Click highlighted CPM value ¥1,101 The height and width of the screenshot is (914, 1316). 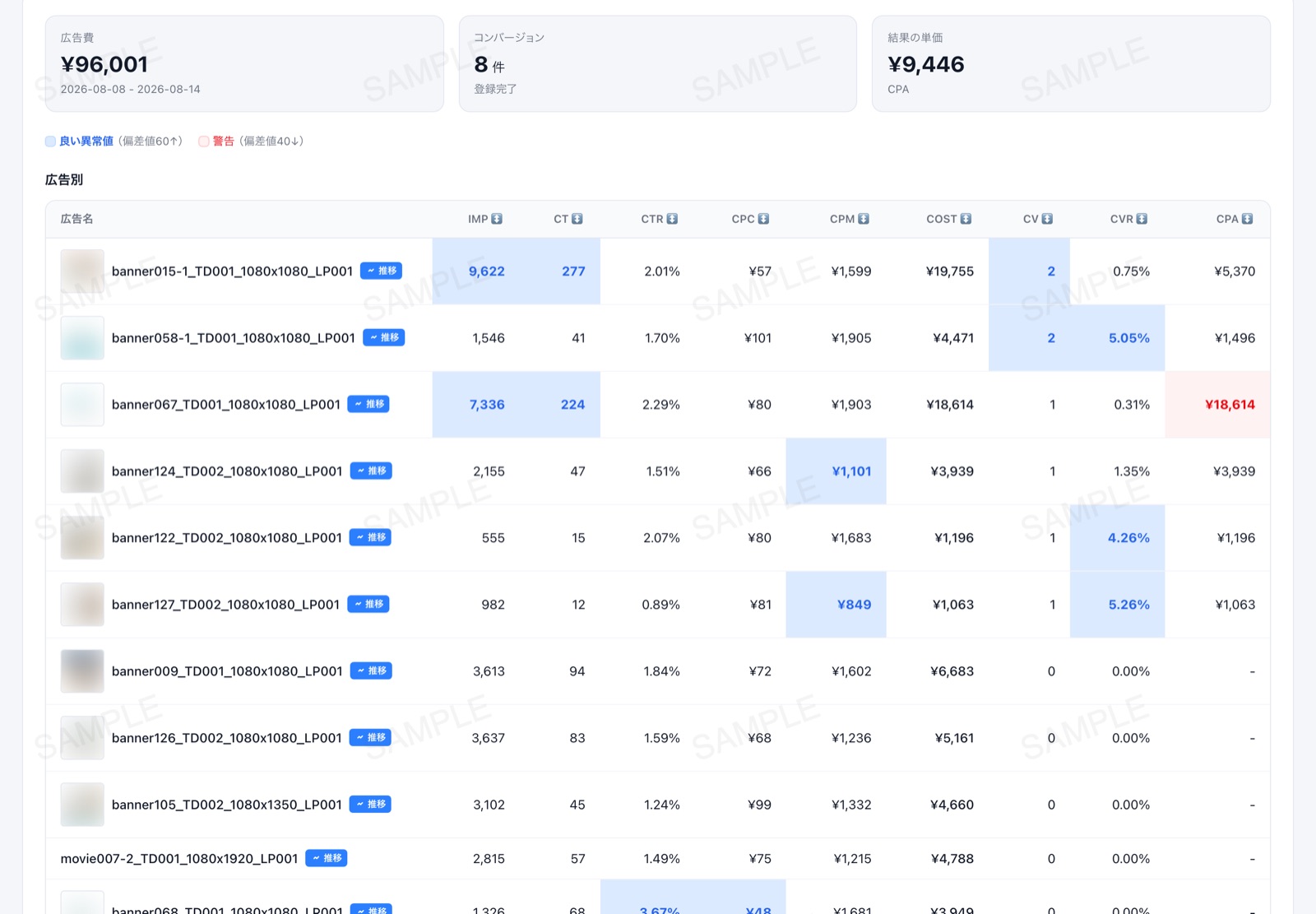(851, 471)
